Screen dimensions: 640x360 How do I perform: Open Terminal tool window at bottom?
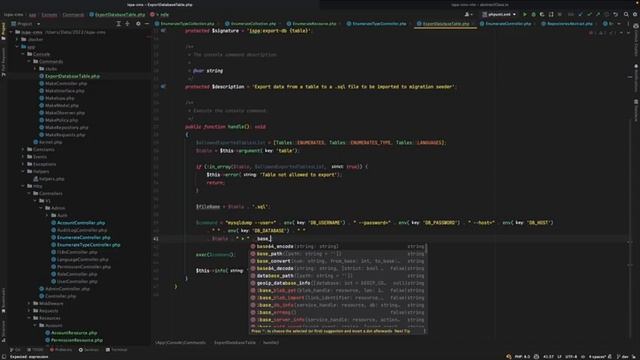pos(116,350)
